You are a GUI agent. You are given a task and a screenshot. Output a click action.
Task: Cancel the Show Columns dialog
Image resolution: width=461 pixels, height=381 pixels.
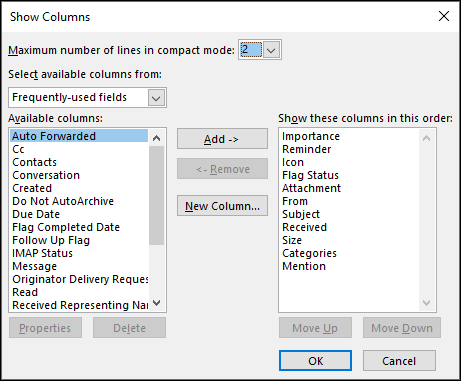tap(399, 361)
